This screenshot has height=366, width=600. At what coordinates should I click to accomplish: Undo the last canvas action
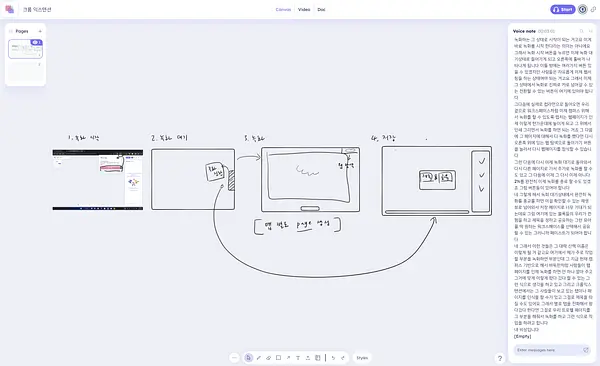333,358
